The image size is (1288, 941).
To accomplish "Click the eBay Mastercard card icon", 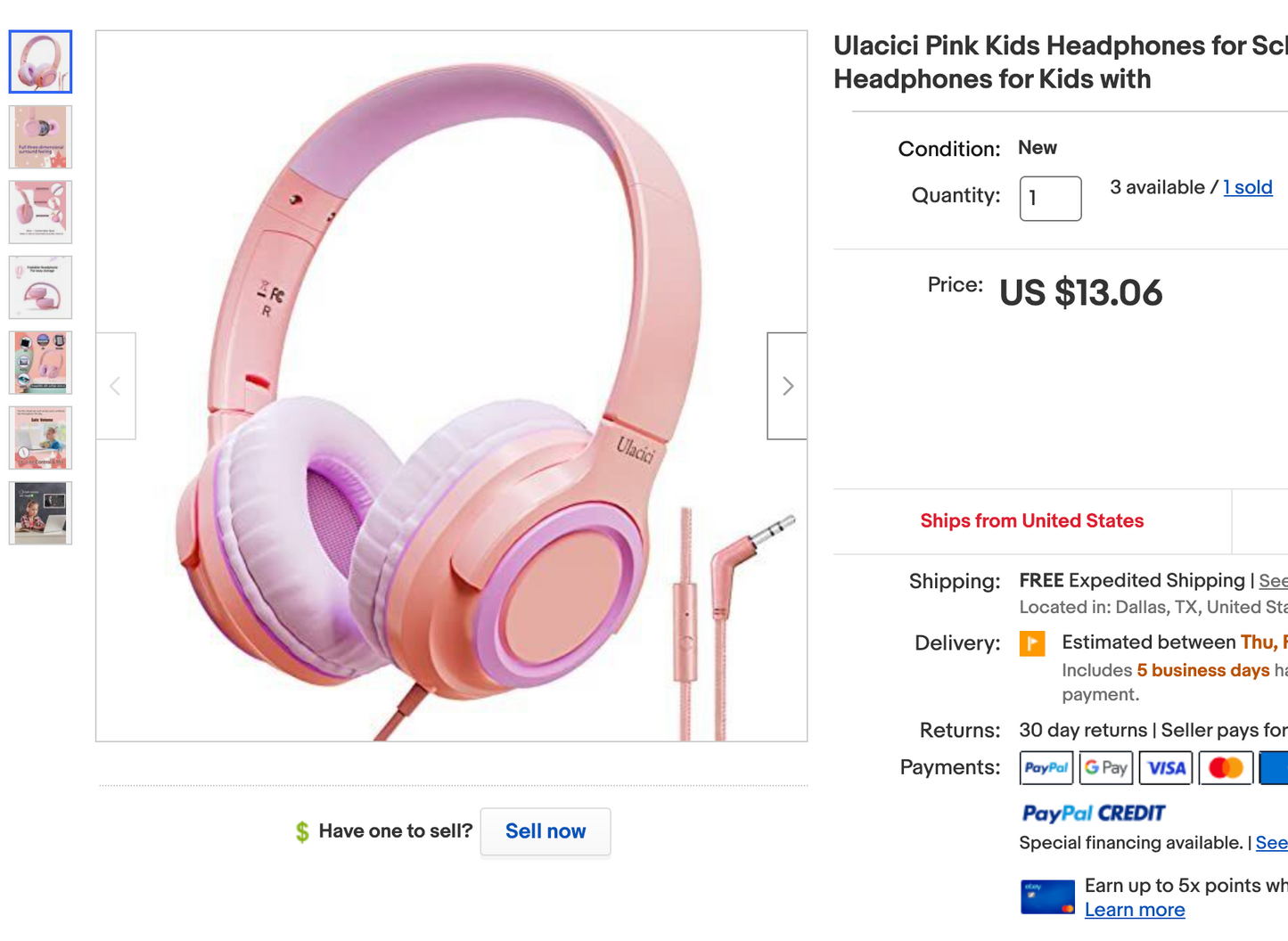I will pos(1047,896).
